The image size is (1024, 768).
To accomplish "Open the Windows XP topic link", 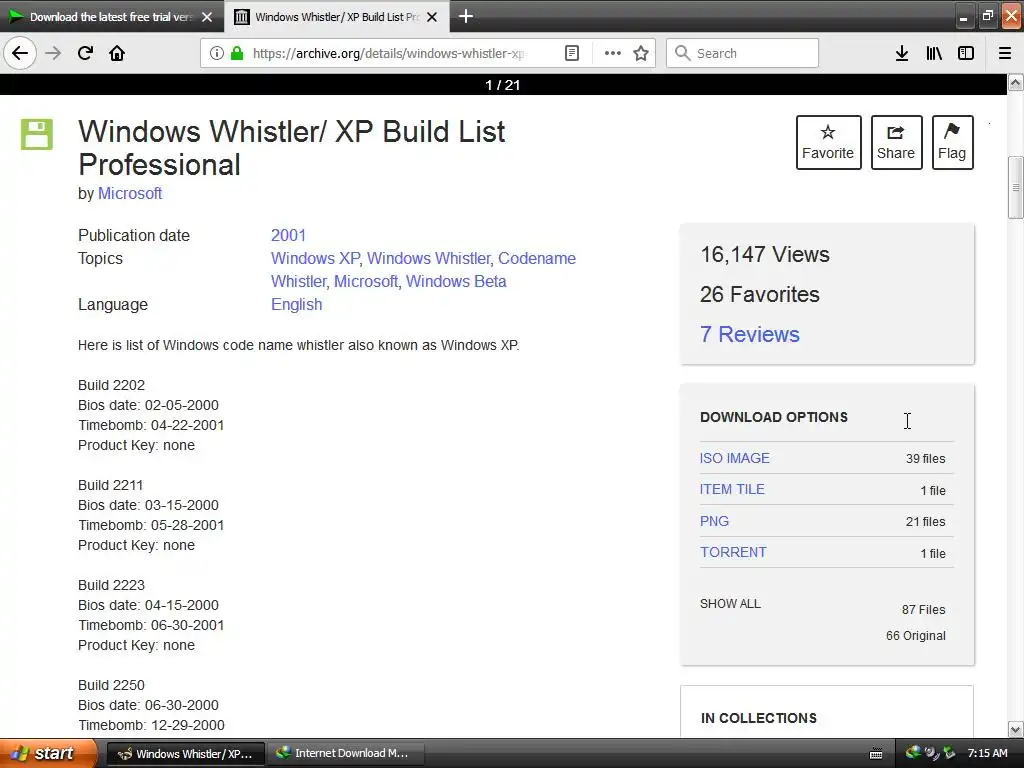I will (315, 258).
